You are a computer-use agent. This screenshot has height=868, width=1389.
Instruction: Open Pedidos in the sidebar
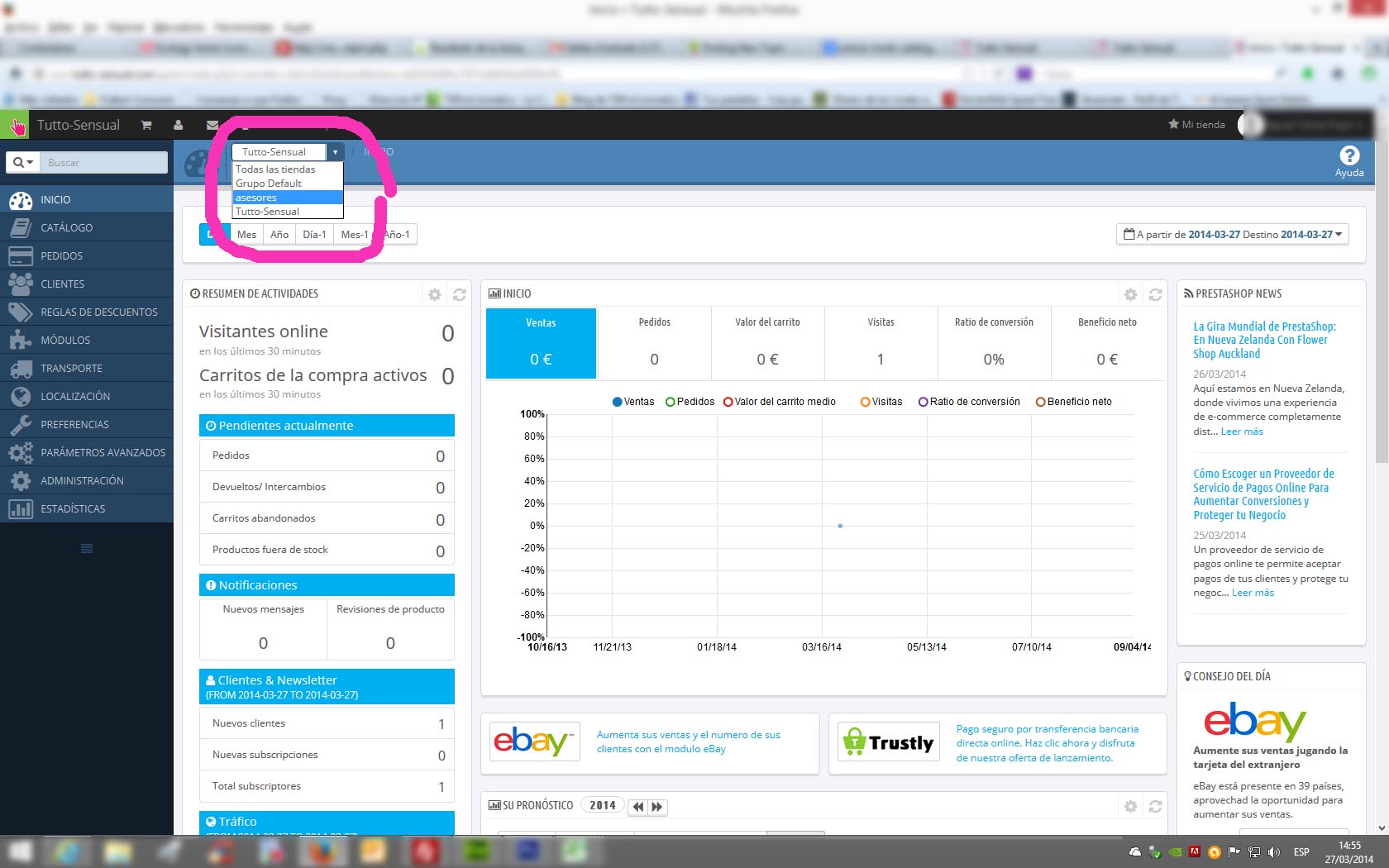pyautogui.click(x=87, y=255)
